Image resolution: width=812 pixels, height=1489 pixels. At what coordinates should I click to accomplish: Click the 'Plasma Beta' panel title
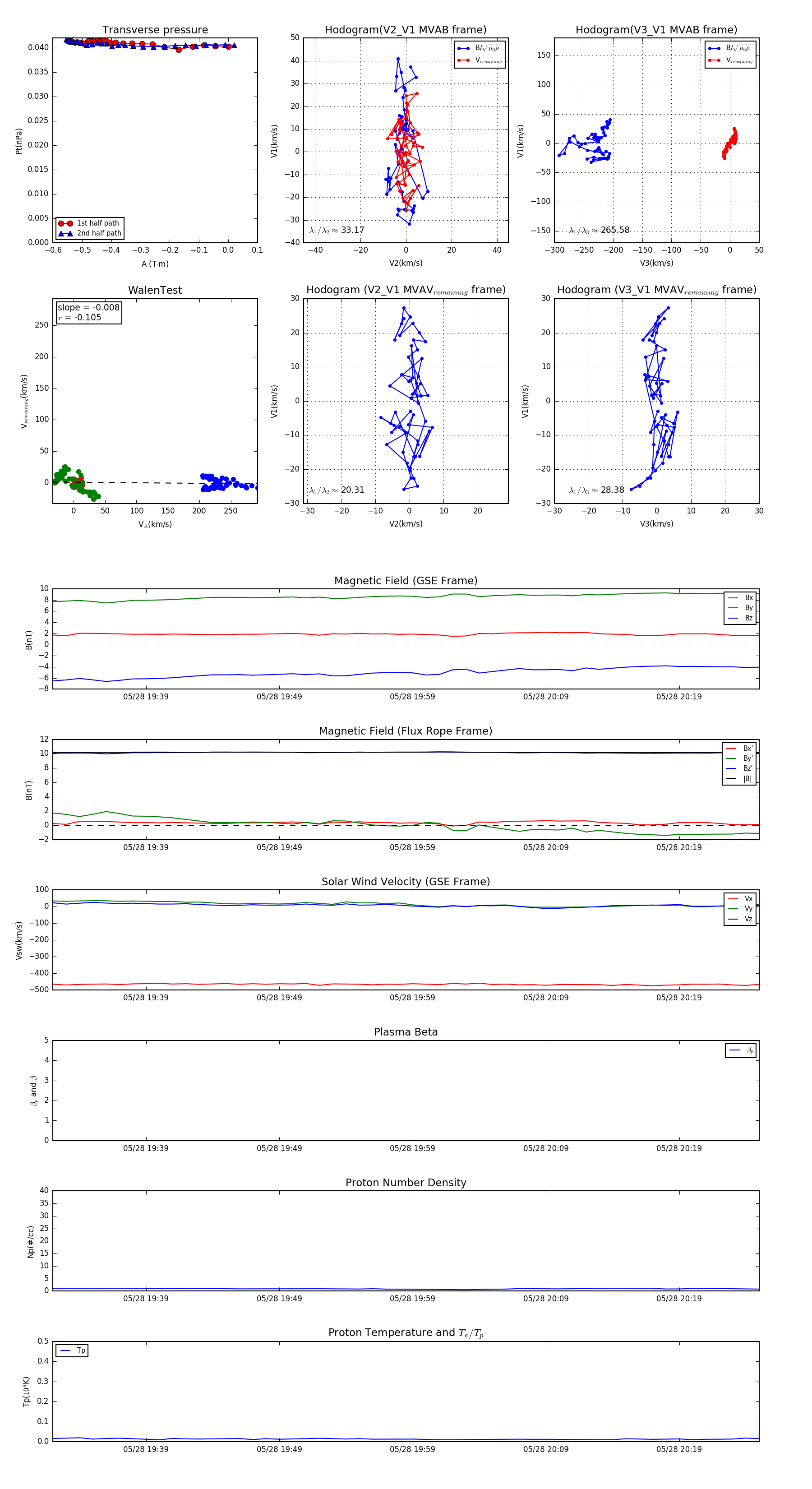click(x=406, y=1032)
